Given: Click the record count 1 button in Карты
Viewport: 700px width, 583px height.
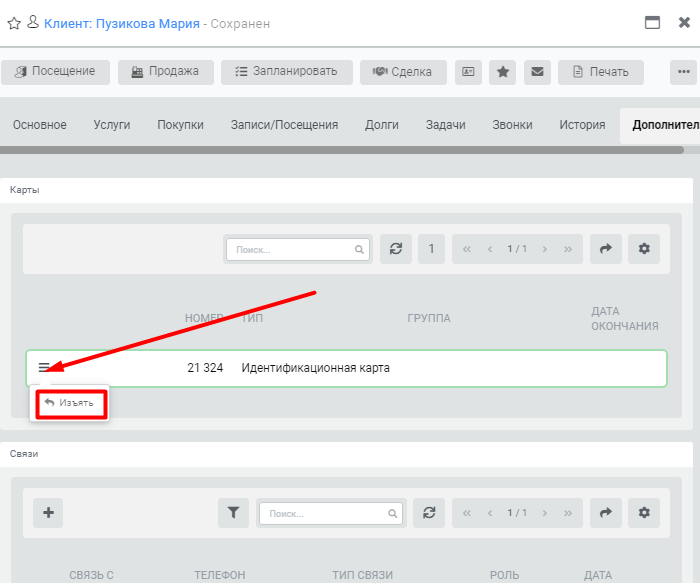Looking at the screenshot, I should 431,249.
